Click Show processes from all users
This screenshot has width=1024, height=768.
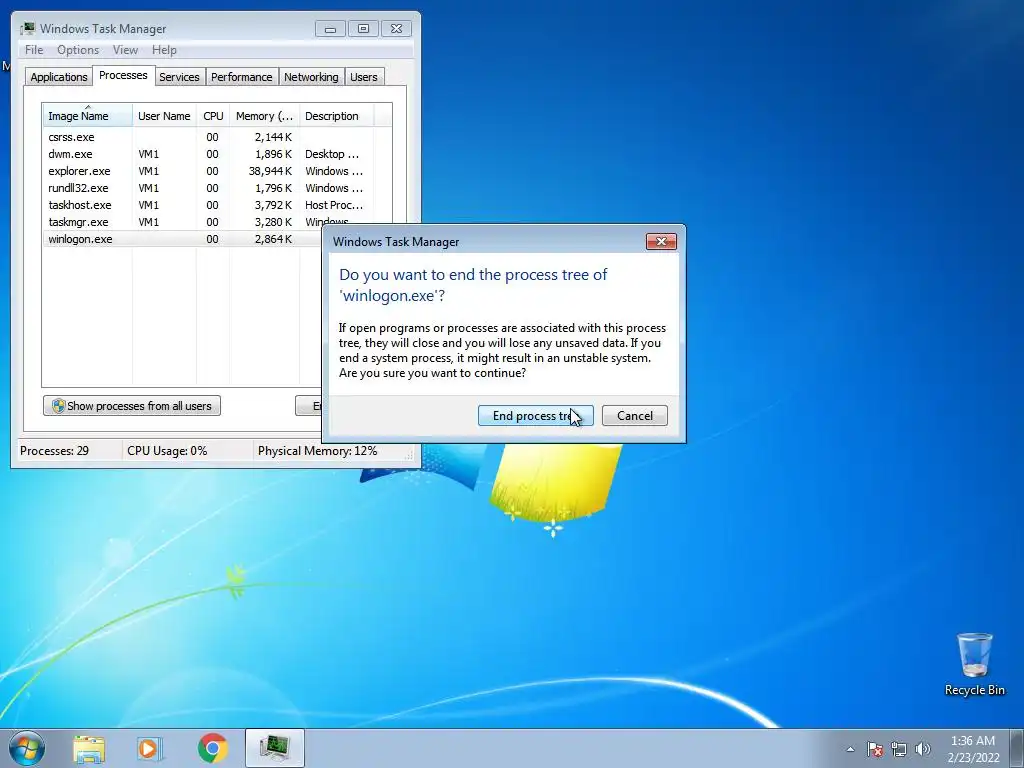tap(132, 406)
